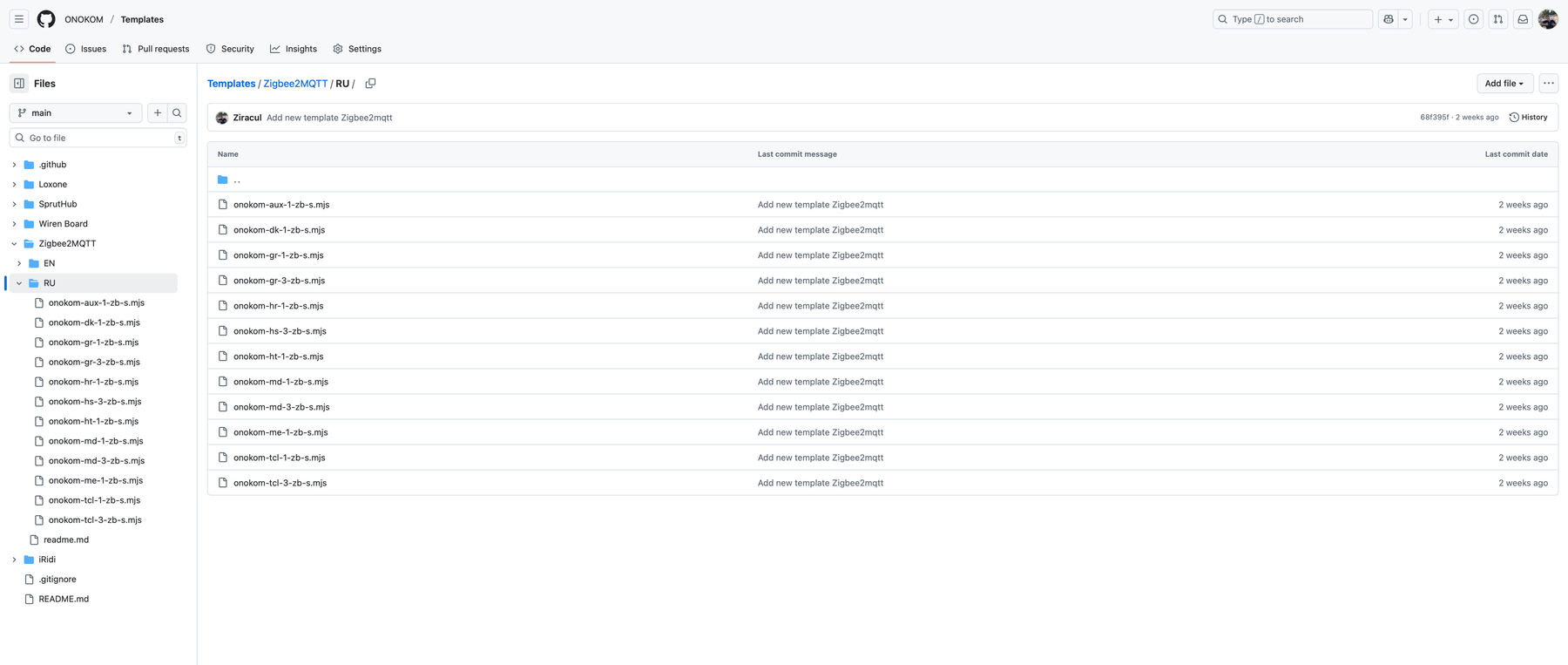
Task: Open the Add file dropdown
Action: point(1504,84)
